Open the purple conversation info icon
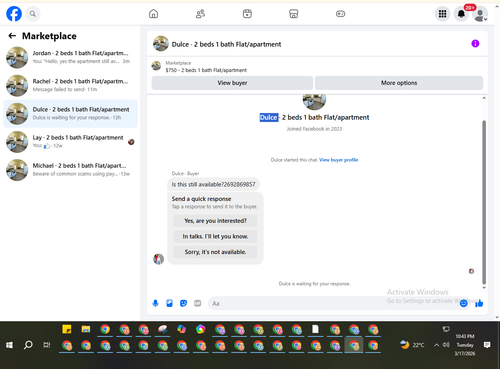This screenshot has width=500, height=369. [475, 44]
